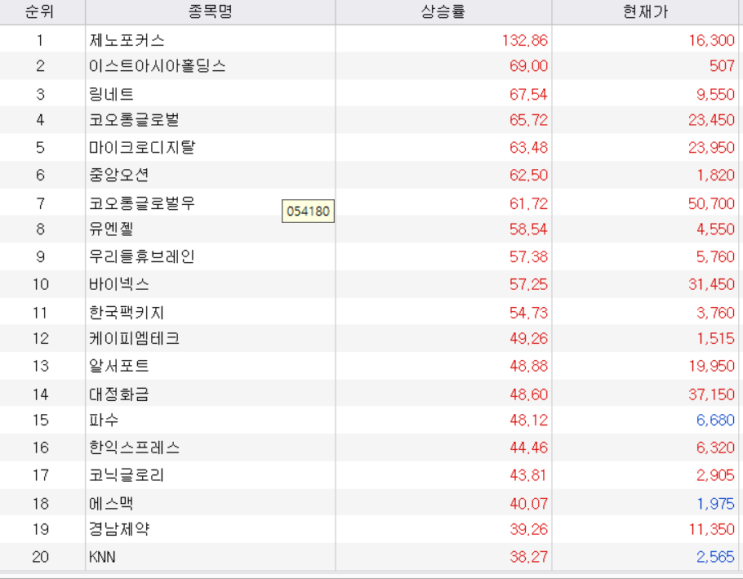This screenshot has width=743, height=579.
Task: Click the 65.72 rise rate value
Action: 529,119
